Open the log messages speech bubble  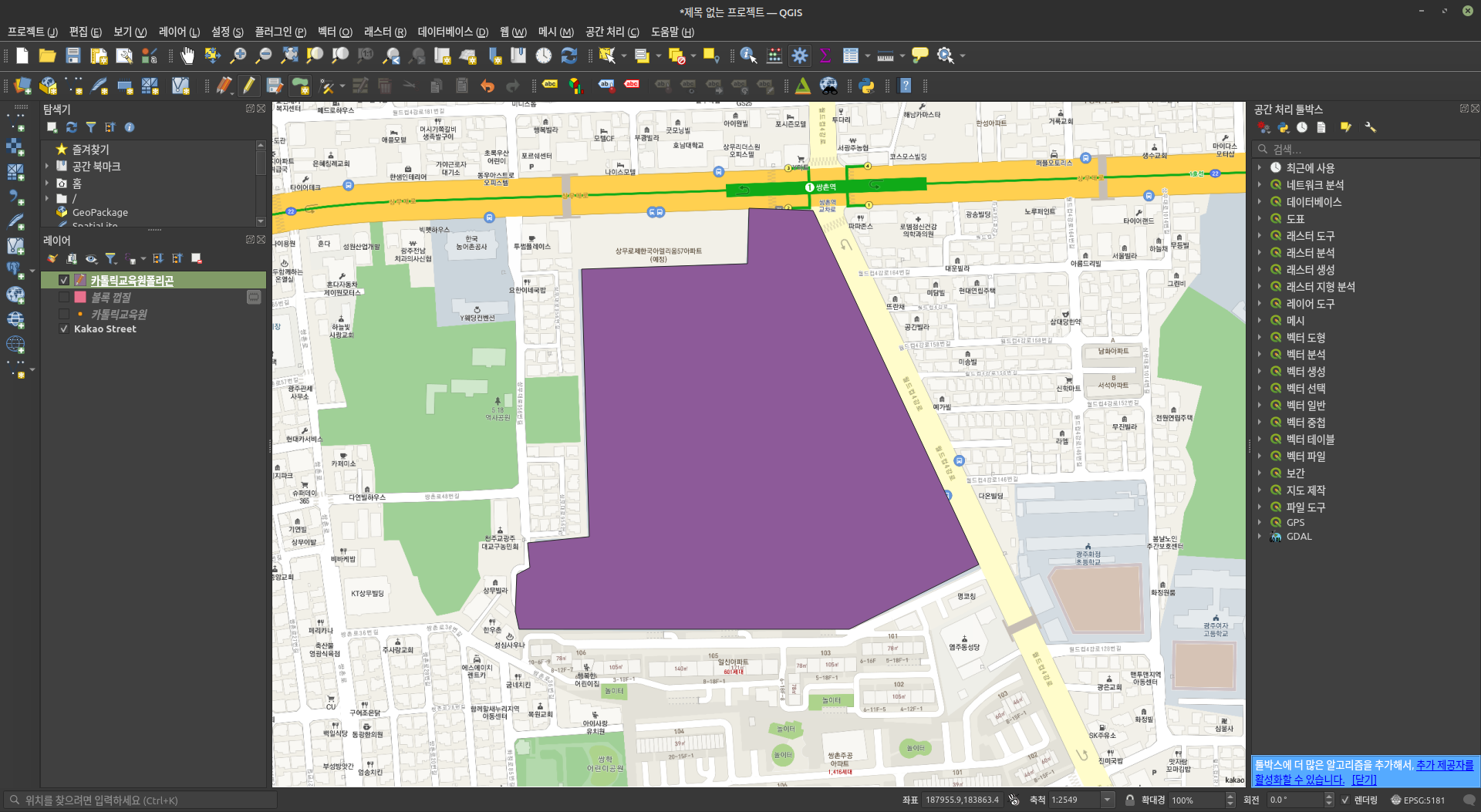pos(1469,800)
